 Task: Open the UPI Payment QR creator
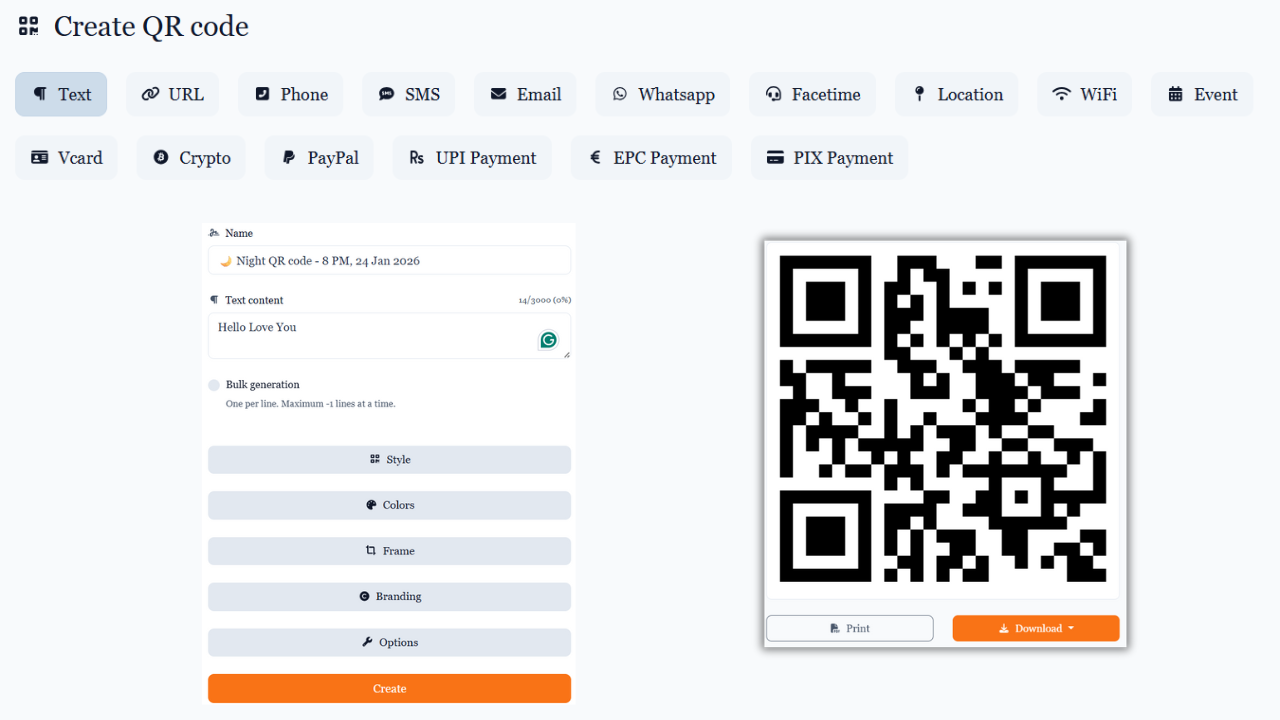(471, 157)
